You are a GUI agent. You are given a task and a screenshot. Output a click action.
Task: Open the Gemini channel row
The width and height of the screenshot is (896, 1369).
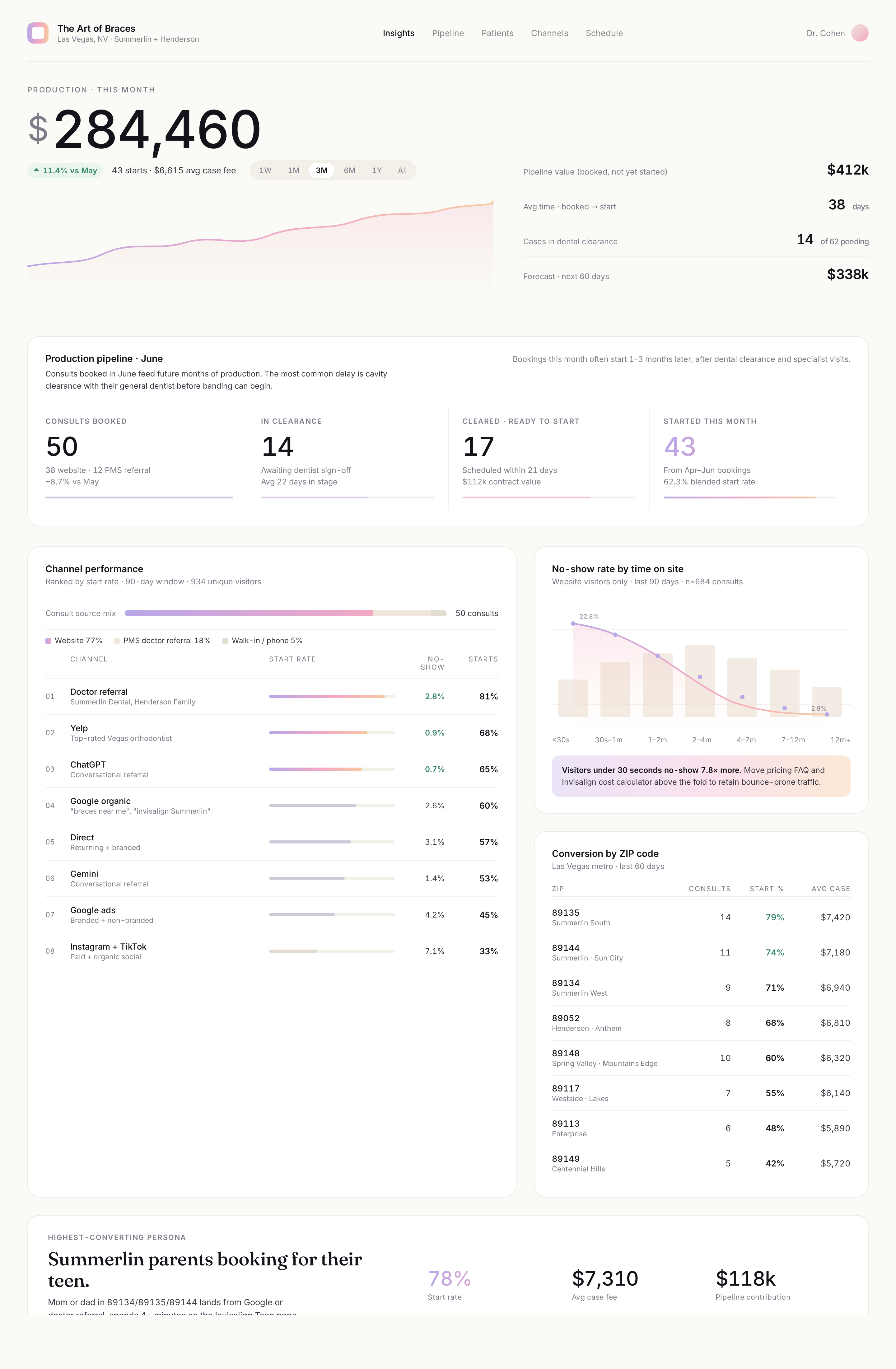(272, 878)
